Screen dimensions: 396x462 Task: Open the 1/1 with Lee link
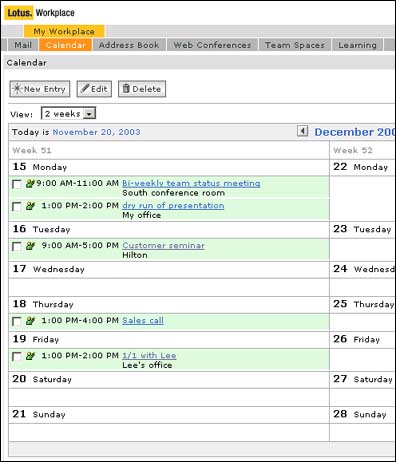149,356
